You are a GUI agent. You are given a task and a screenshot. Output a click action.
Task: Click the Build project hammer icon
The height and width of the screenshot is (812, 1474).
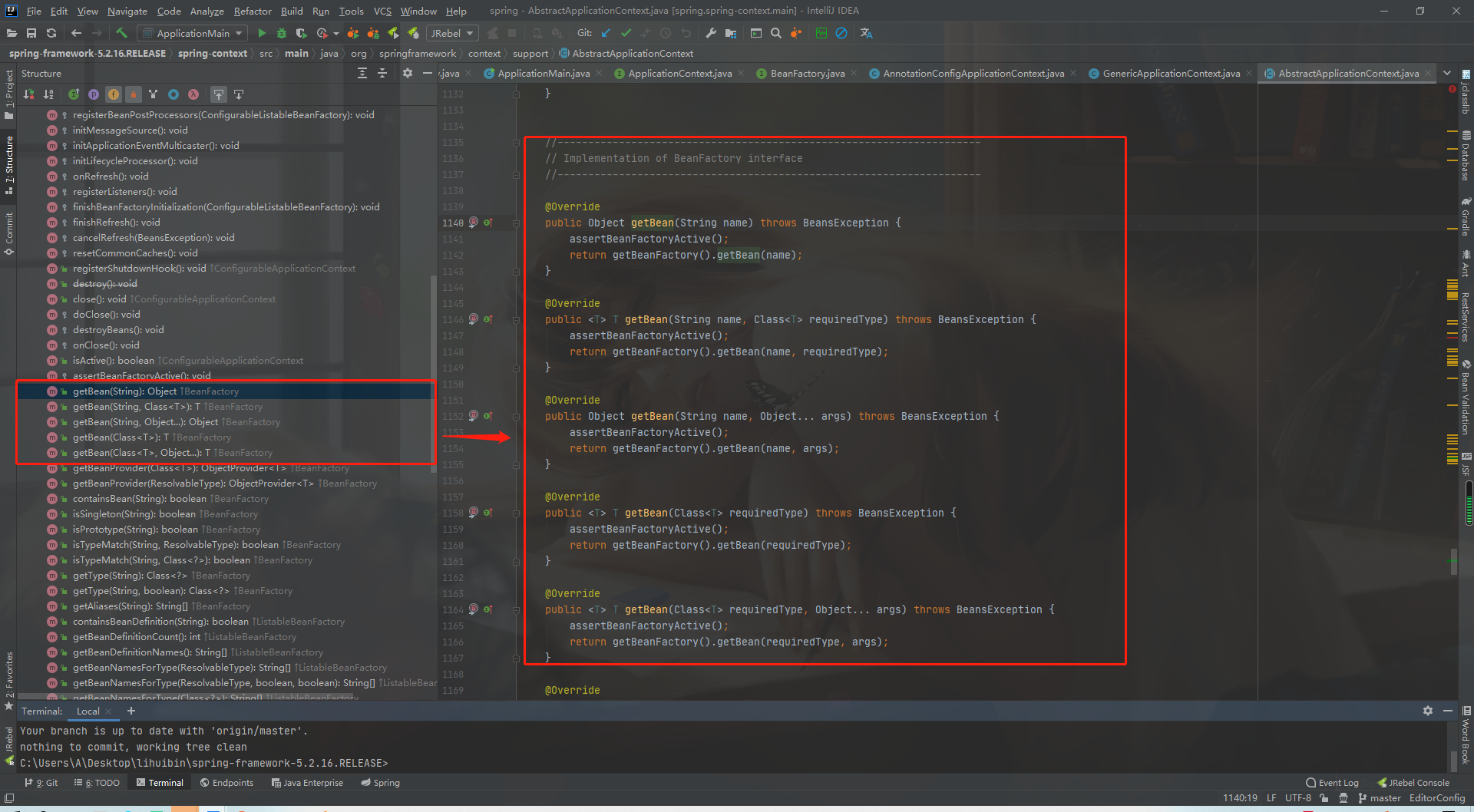(x=121, y=33)
